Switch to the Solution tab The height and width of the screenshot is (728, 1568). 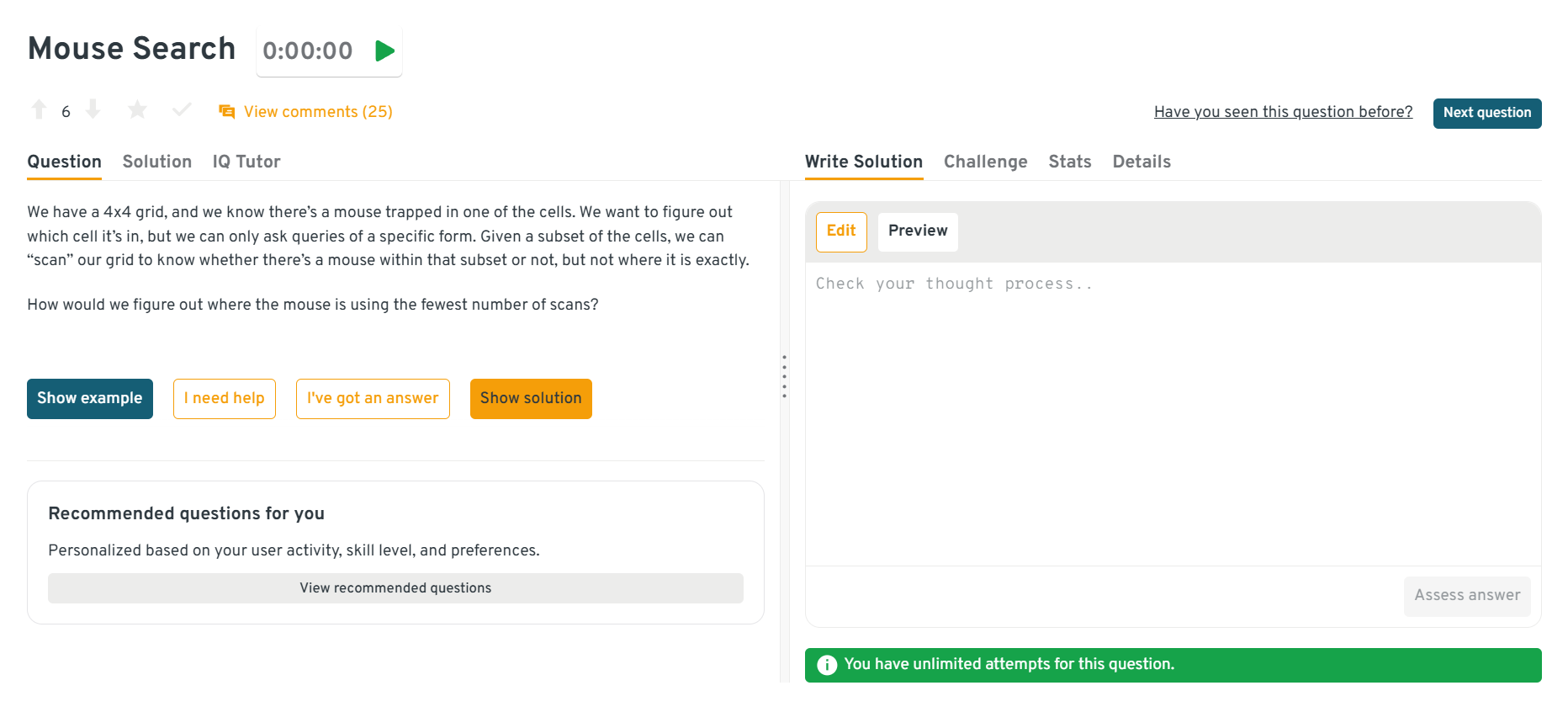157,162
